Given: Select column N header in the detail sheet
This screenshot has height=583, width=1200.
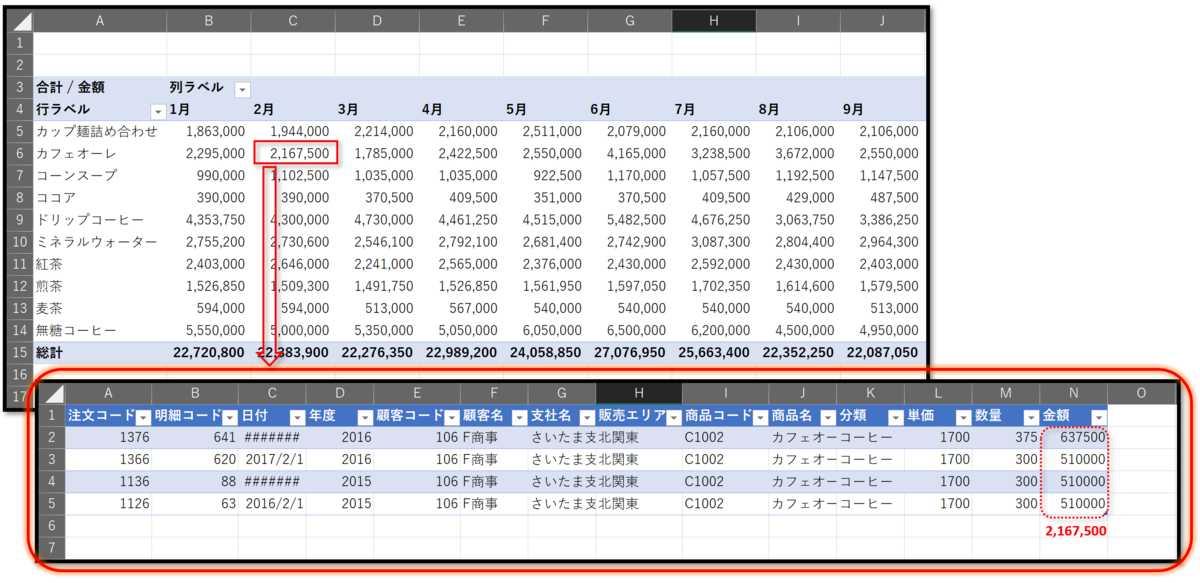Looking at the screenshot, I should pos(1074,394).
